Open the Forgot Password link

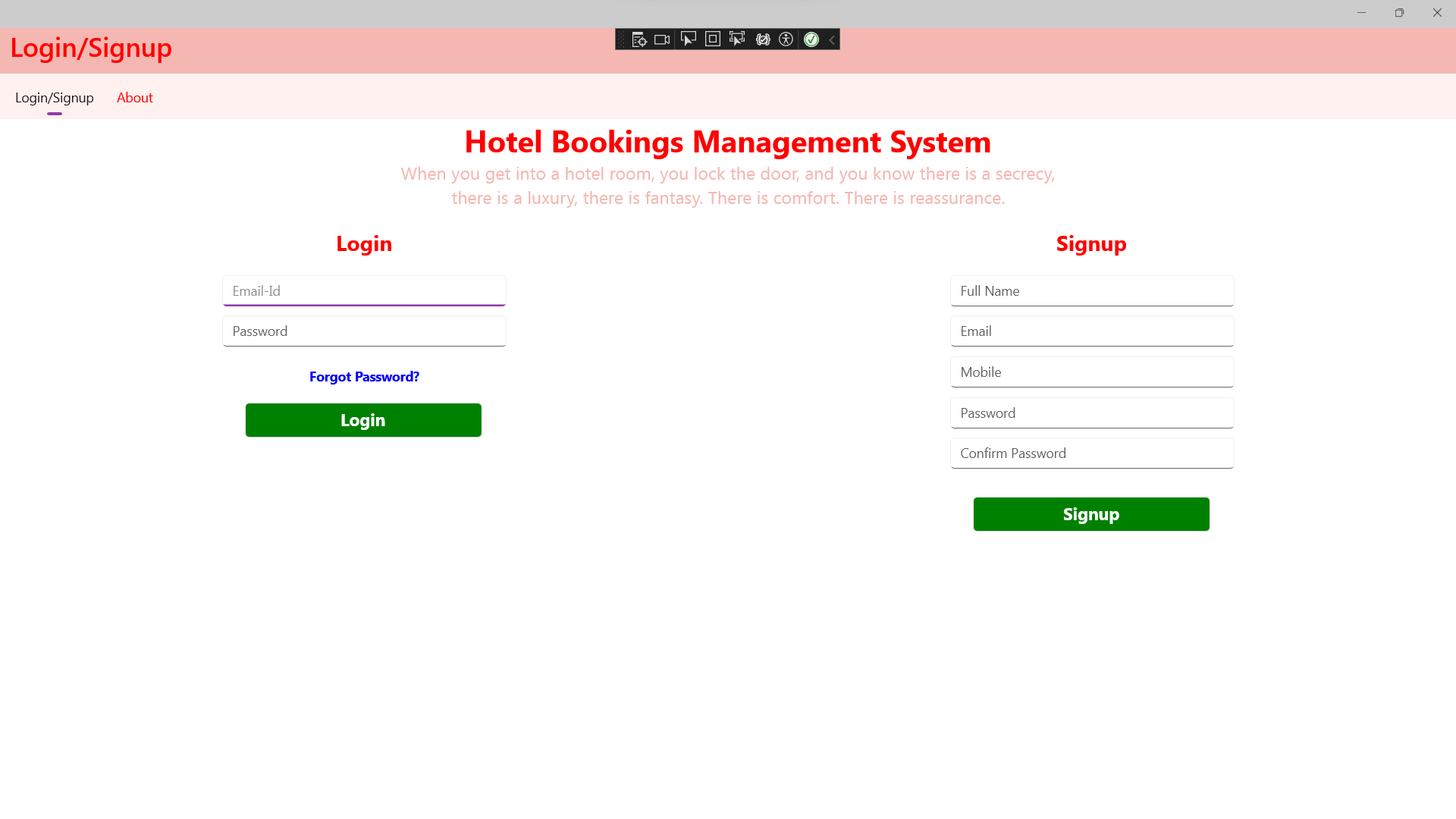(x=364, y=376)
